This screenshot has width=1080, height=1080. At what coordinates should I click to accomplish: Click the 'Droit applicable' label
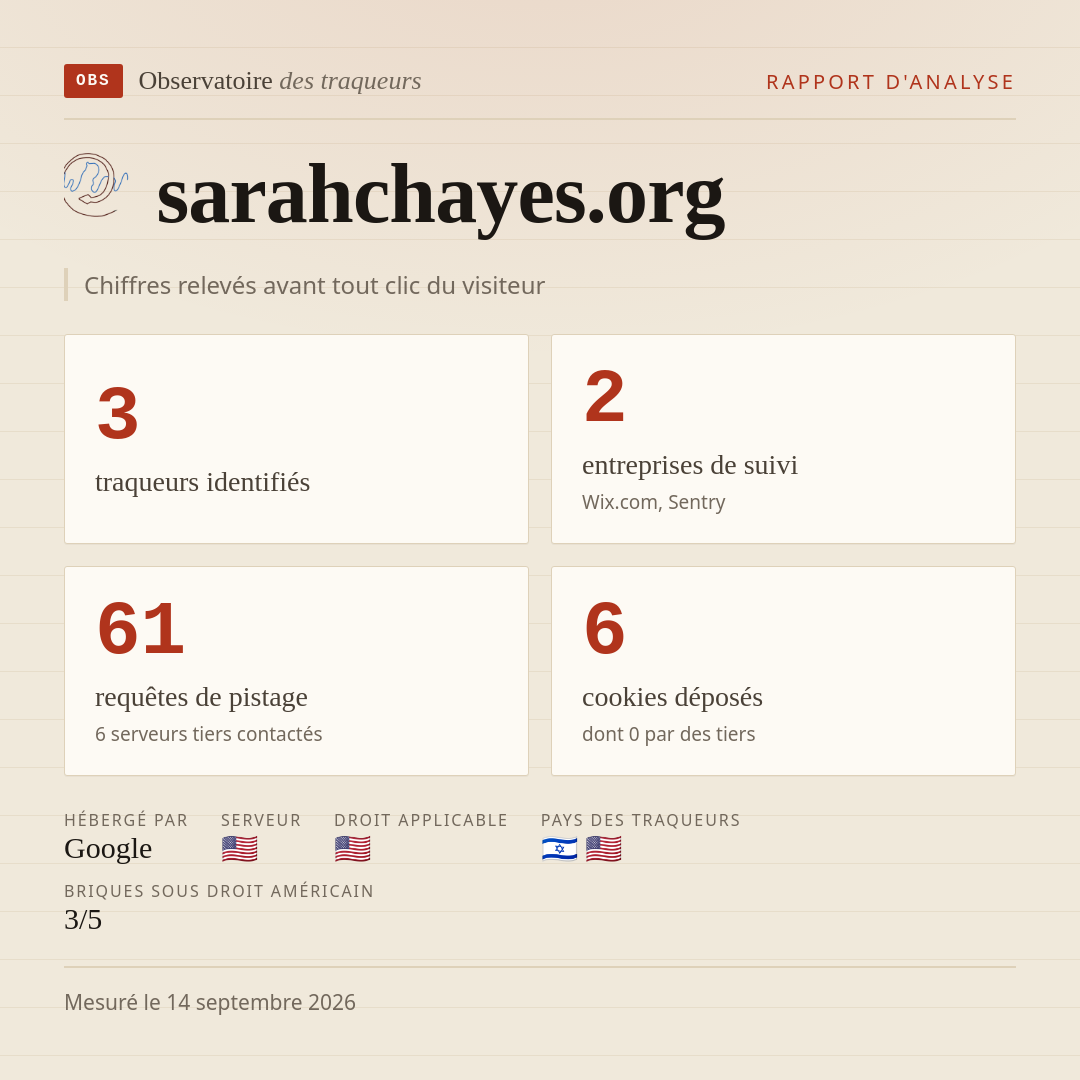(x=421, y=820)
